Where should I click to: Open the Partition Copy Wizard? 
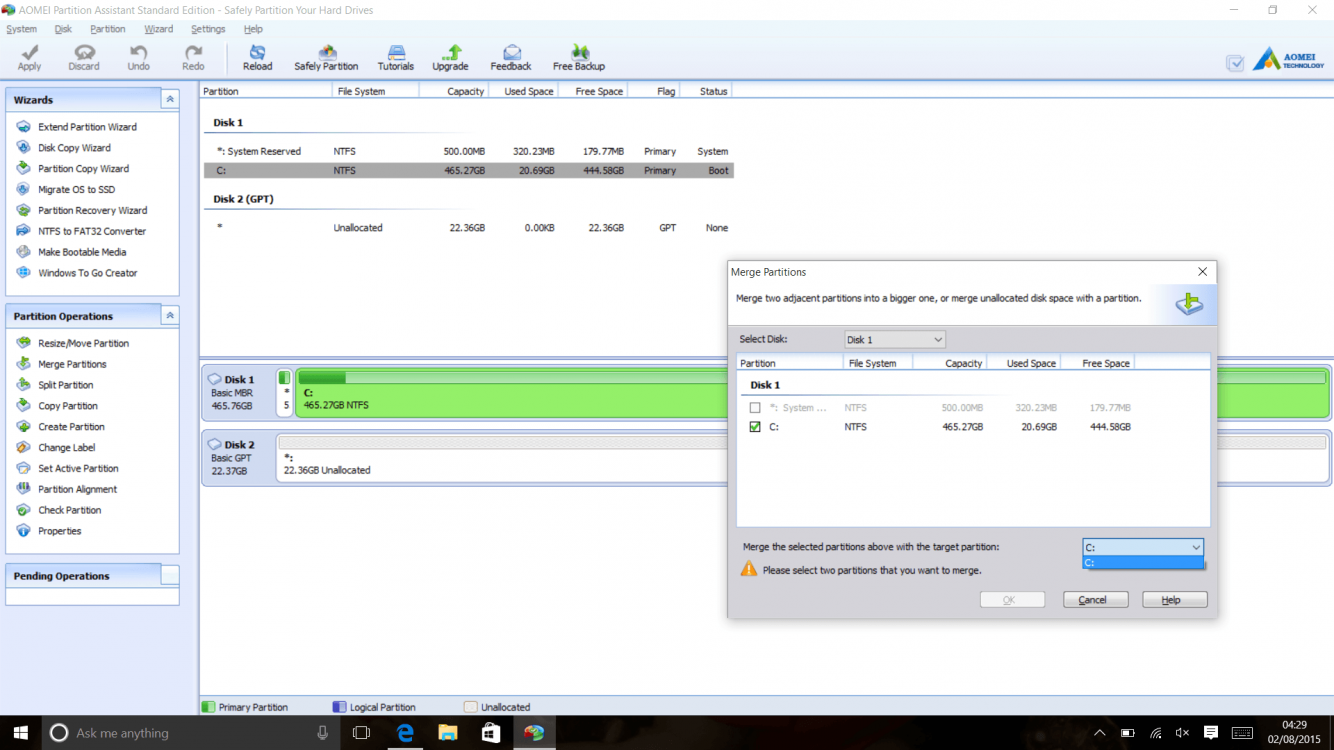click(73, 169)
